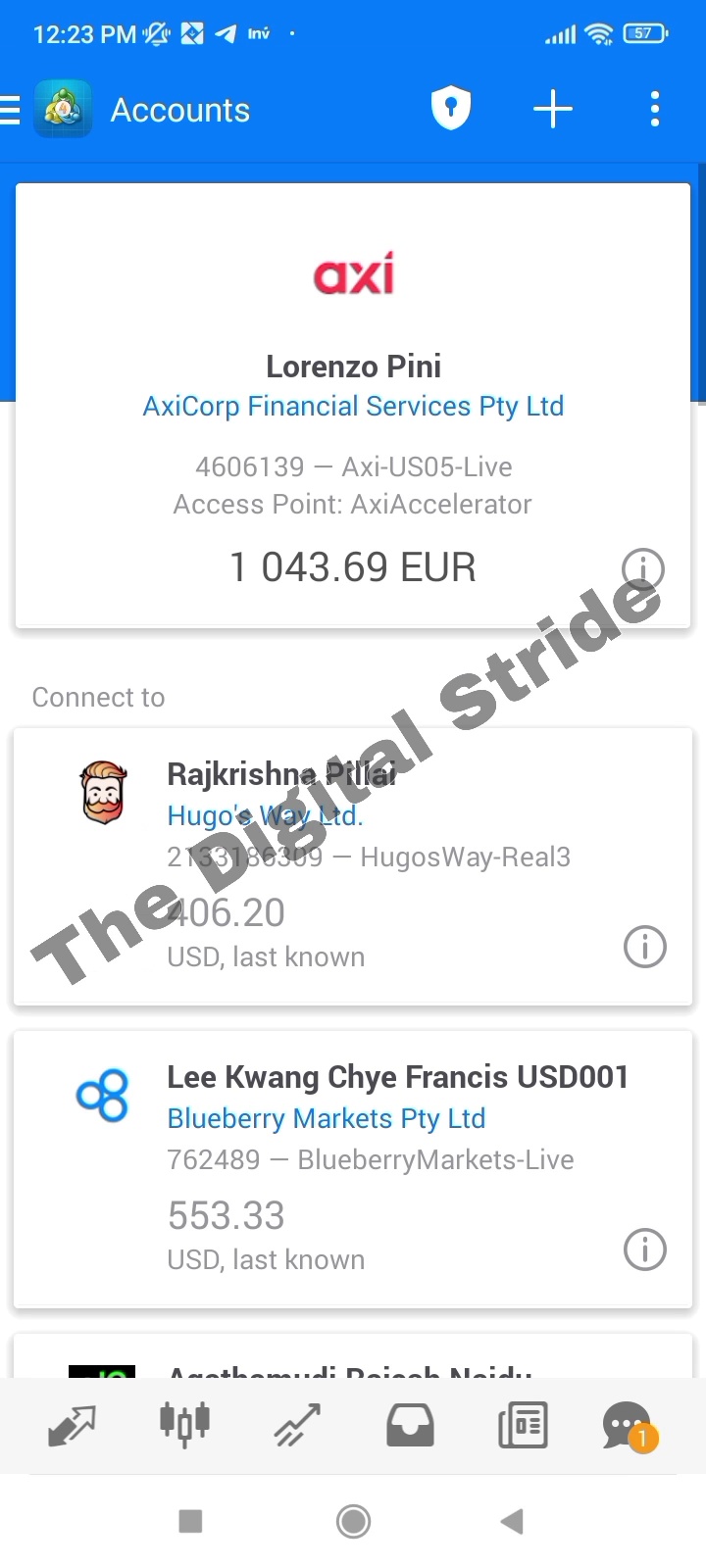
Task: Open the Hugo's Way Ltd. link
Action: (265, 815)
